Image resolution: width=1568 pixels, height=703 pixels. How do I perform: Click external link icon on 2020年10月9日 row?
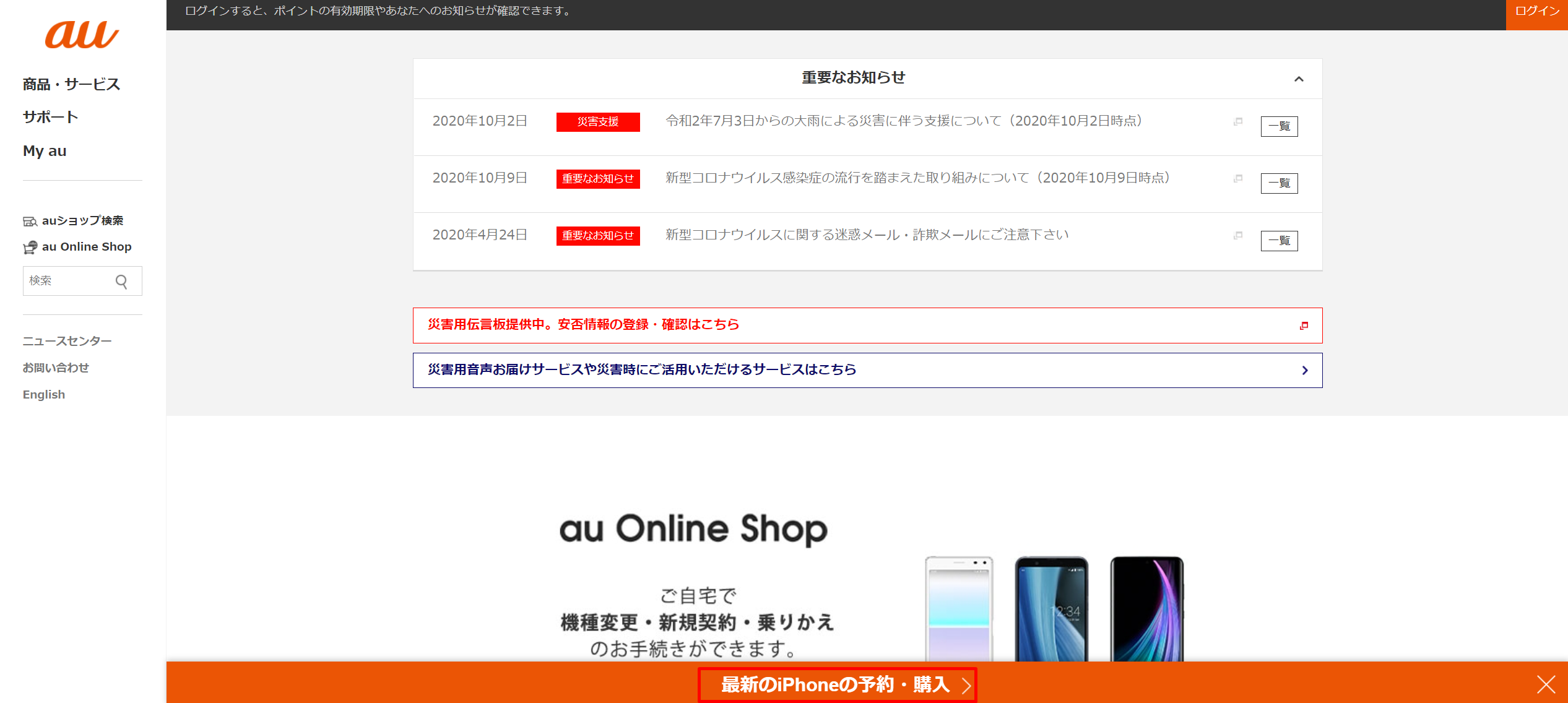pyautogui.click(x=1238, y=178)
